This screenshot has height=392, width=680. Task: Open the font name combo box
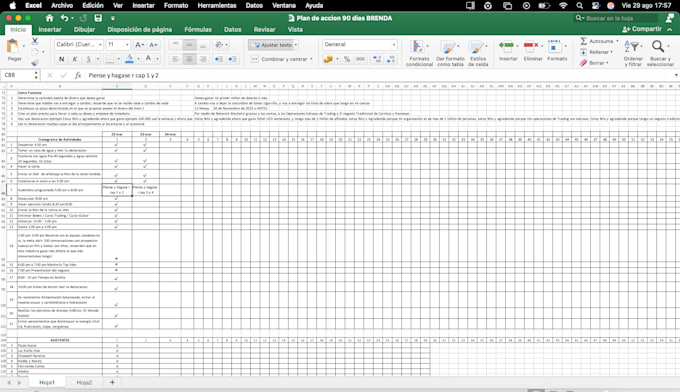[x=79, y=45]
